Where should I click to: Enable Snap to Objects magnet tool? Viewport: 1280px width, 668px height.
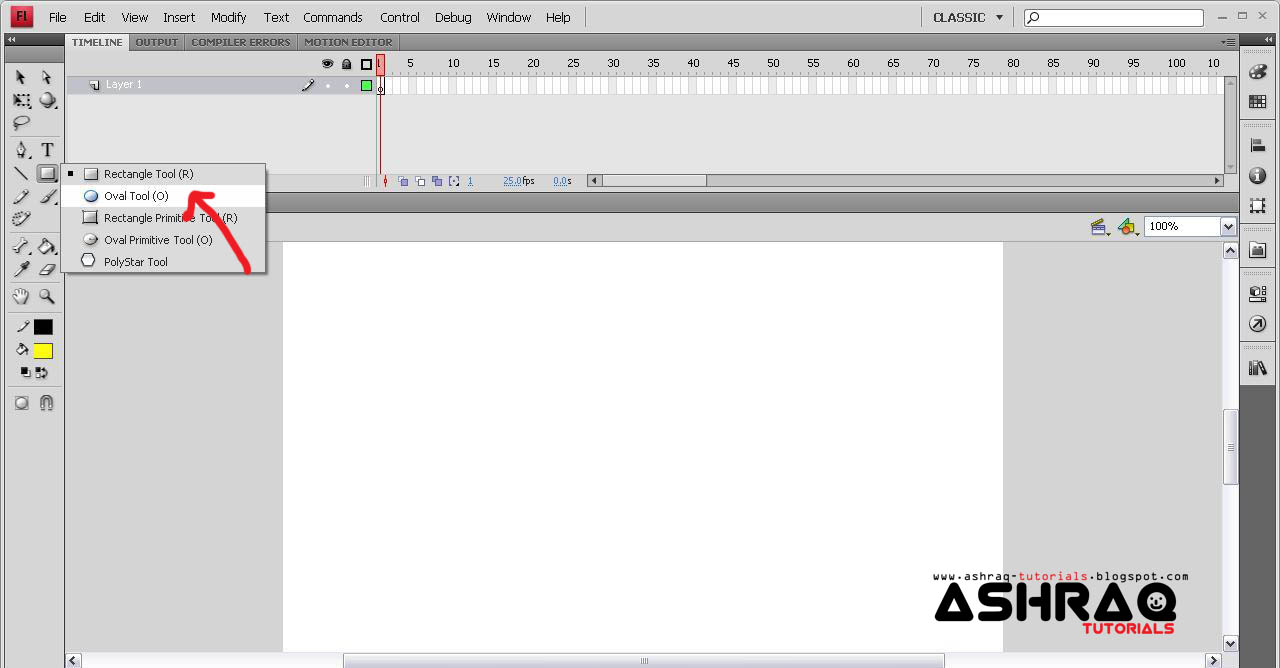coord(47,403)
